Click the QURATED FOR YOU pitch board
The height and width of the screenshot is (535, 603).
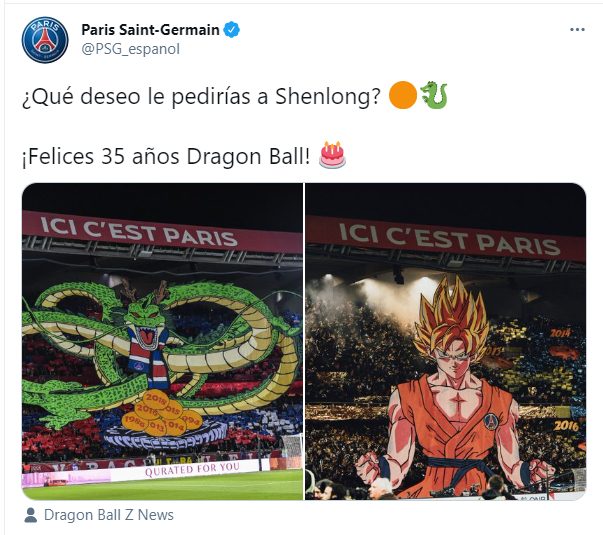(192, 469)
